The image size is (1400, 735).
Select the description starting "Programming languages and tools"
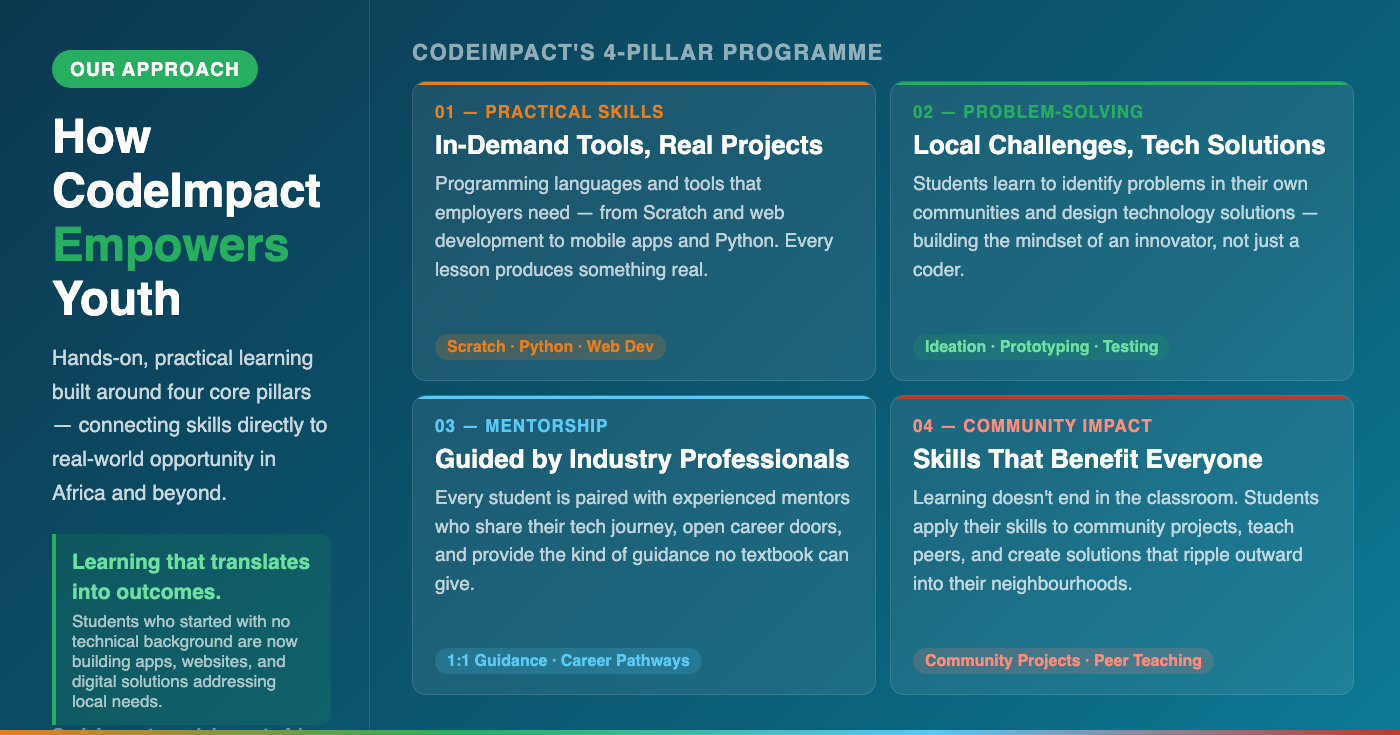pos(634,227)
